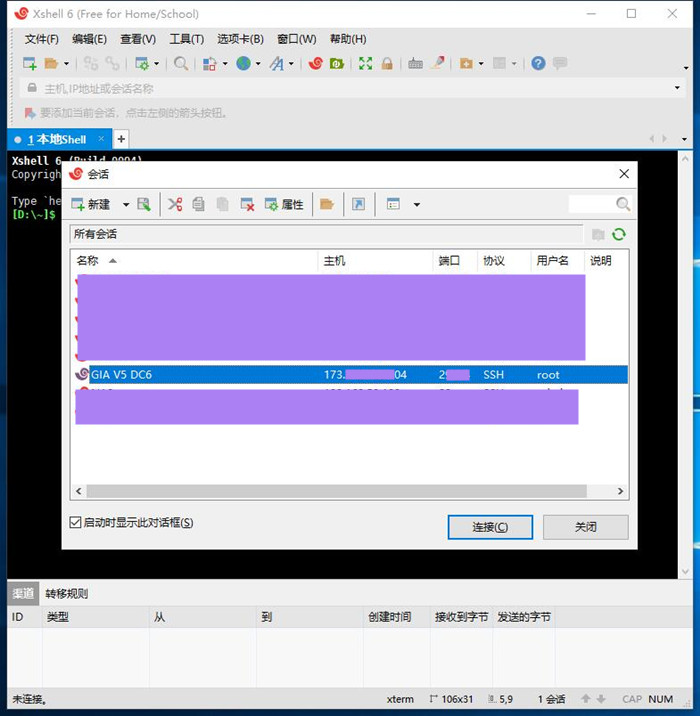The image size is (700, 716).
Task: Click the padlock lock-screen icon in toolbar
Action: (x=387, y=63)
